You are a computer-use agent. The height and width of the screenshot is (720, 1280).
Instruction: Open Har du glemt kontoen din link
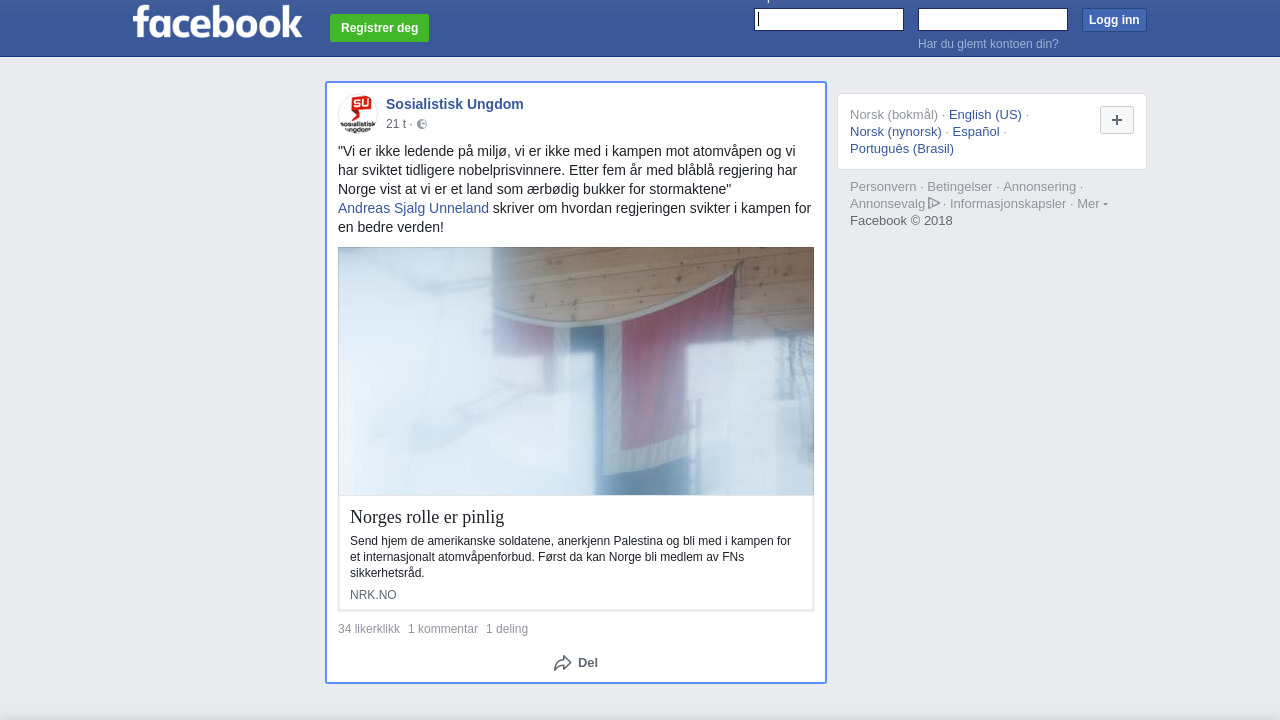(988, 44)
